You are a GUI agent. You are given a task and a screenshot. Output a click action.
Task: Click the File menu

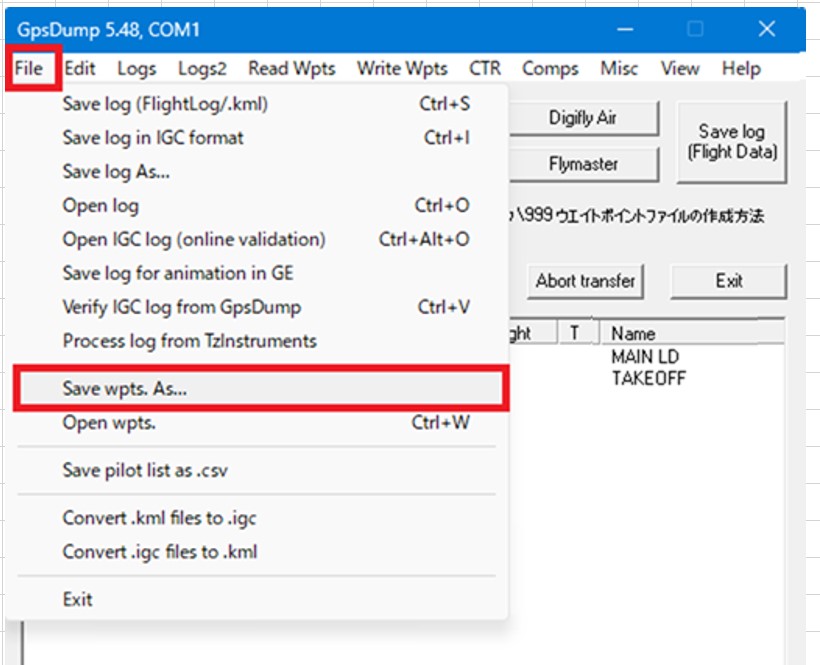tap(29, 69)
